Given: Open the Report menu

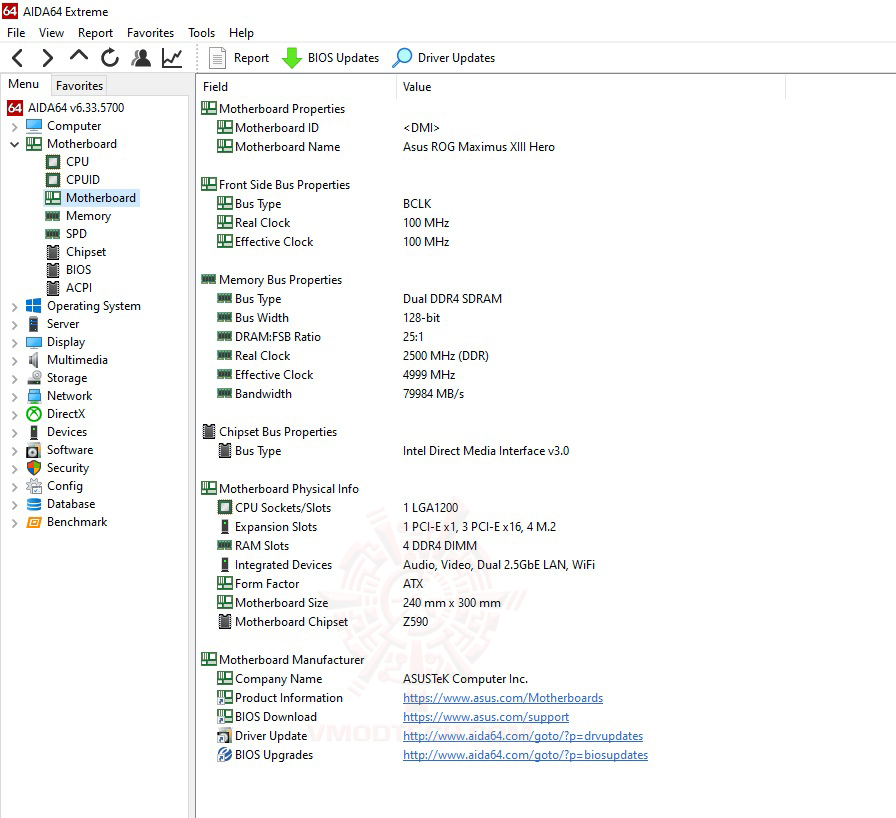Looking at the screenshot, I should [x=95, y=33].
